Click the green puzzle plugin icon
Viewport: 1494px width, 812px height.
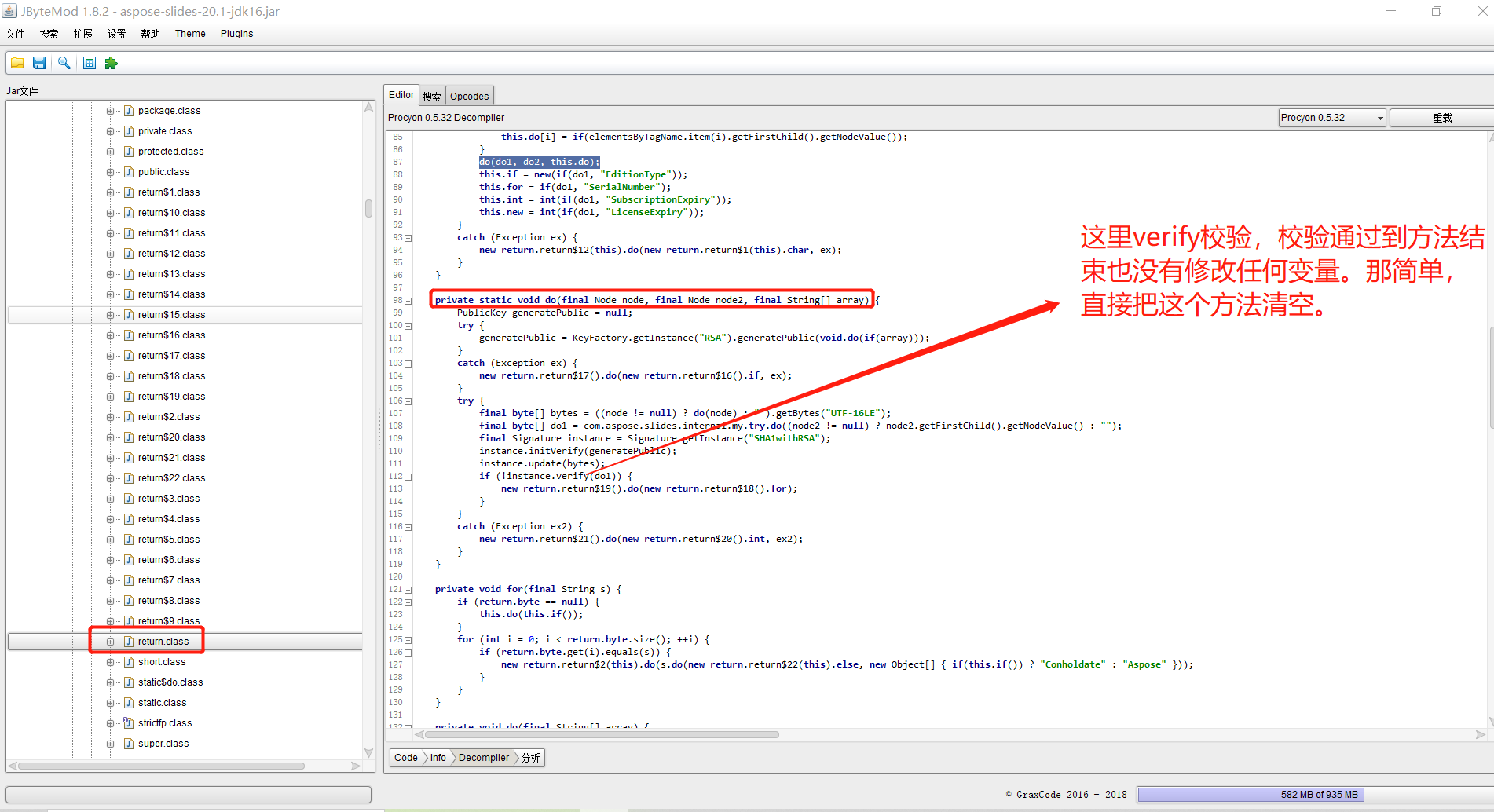point(112,63)
